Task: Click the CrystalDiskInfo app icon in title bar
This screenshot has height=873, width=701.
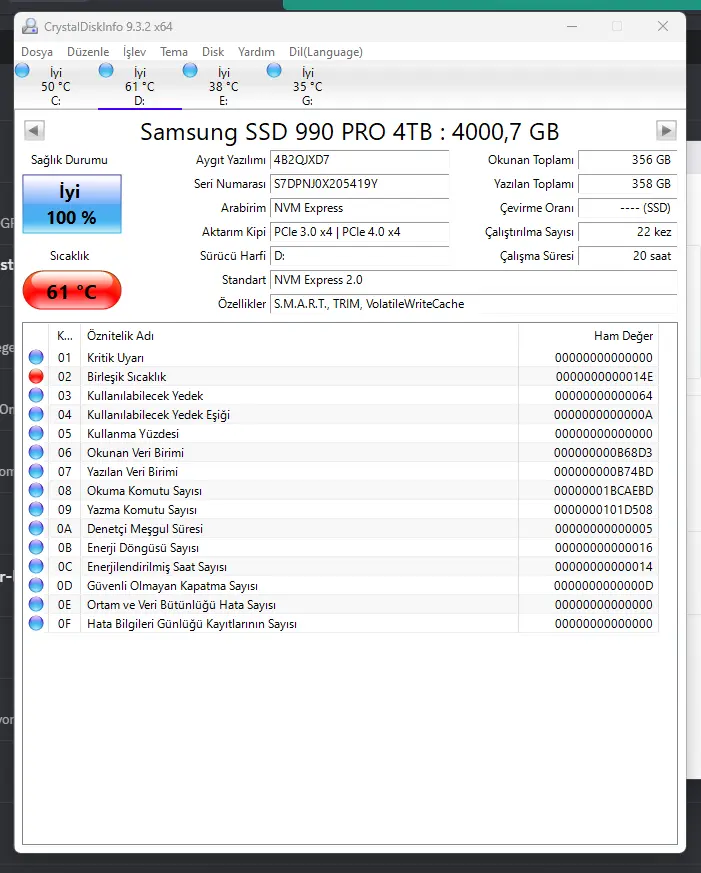Action: (x=30, y=26)
